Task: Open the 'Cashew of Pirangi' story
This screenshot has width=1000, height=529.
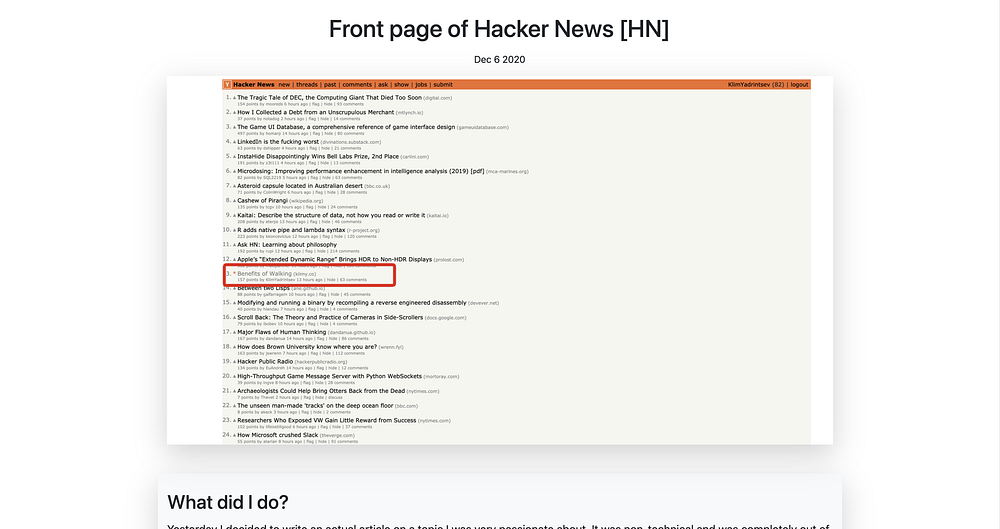Action: click(x=263, y=200)
